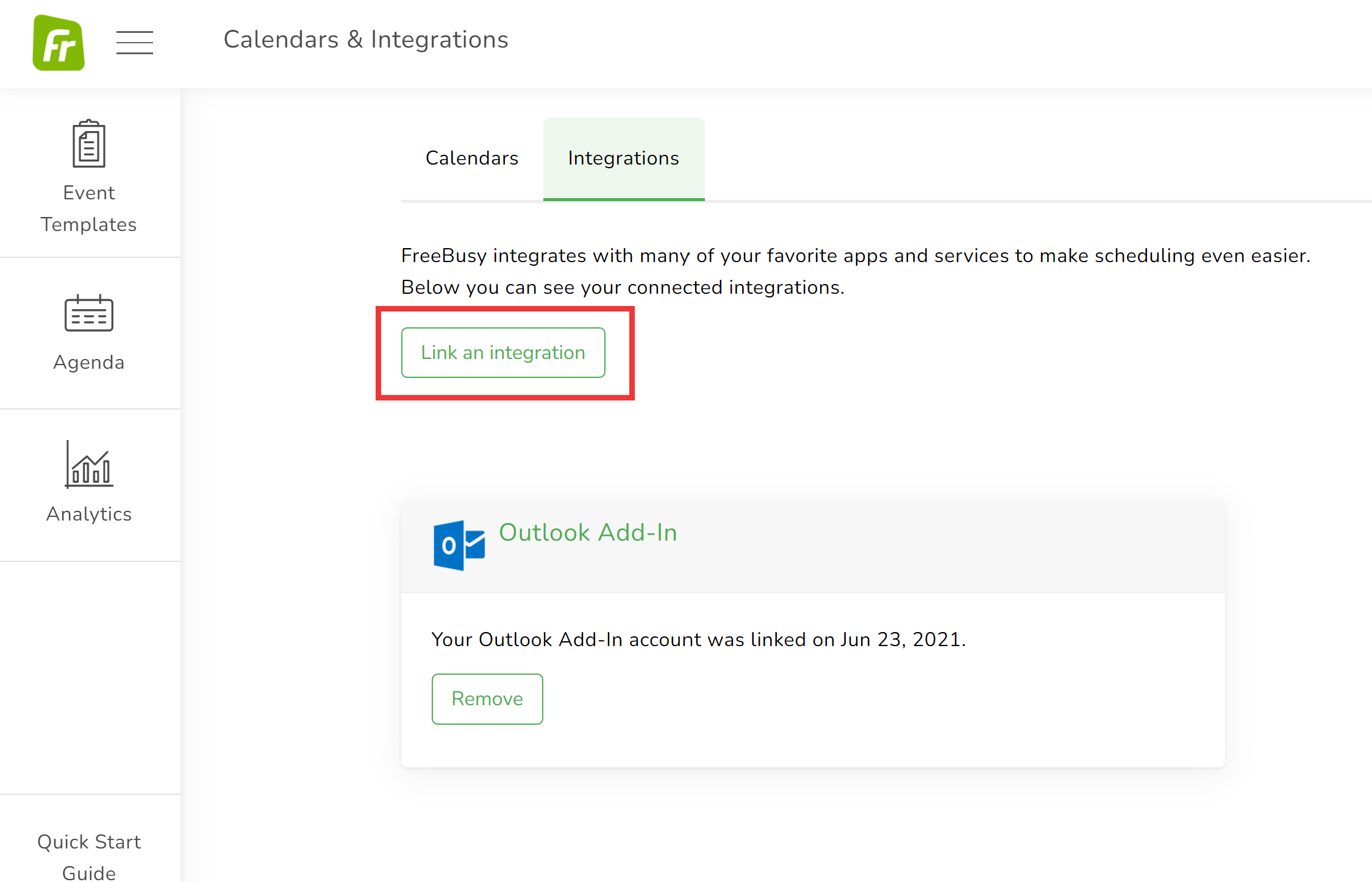
Task: Select the Integrations tab
Action: [x=623, y=158]
